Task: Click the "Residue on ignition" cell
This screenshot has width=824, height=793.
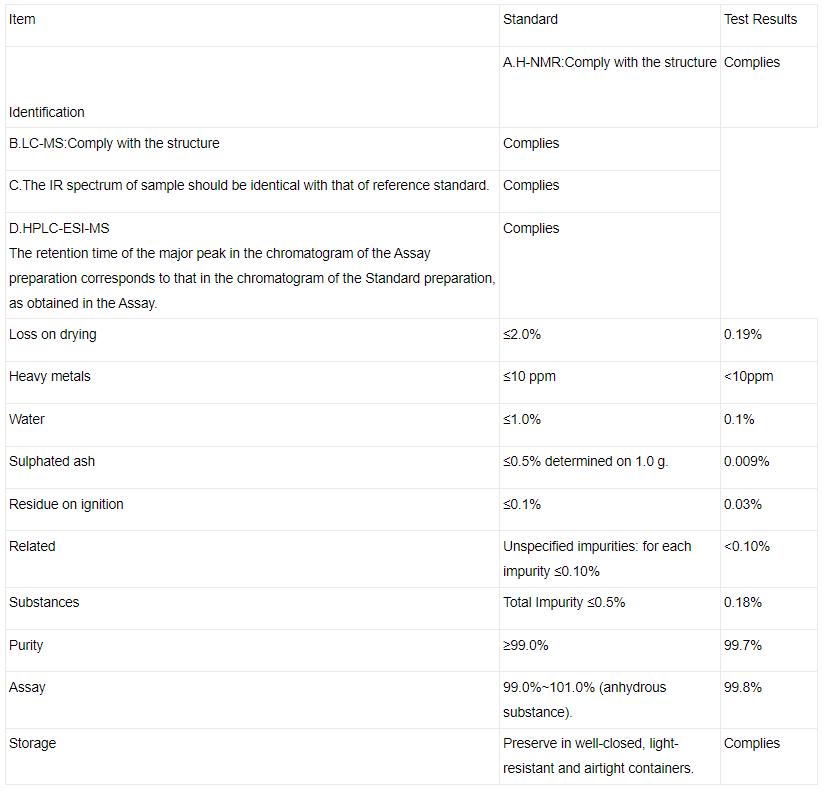Action: (66, 504)
